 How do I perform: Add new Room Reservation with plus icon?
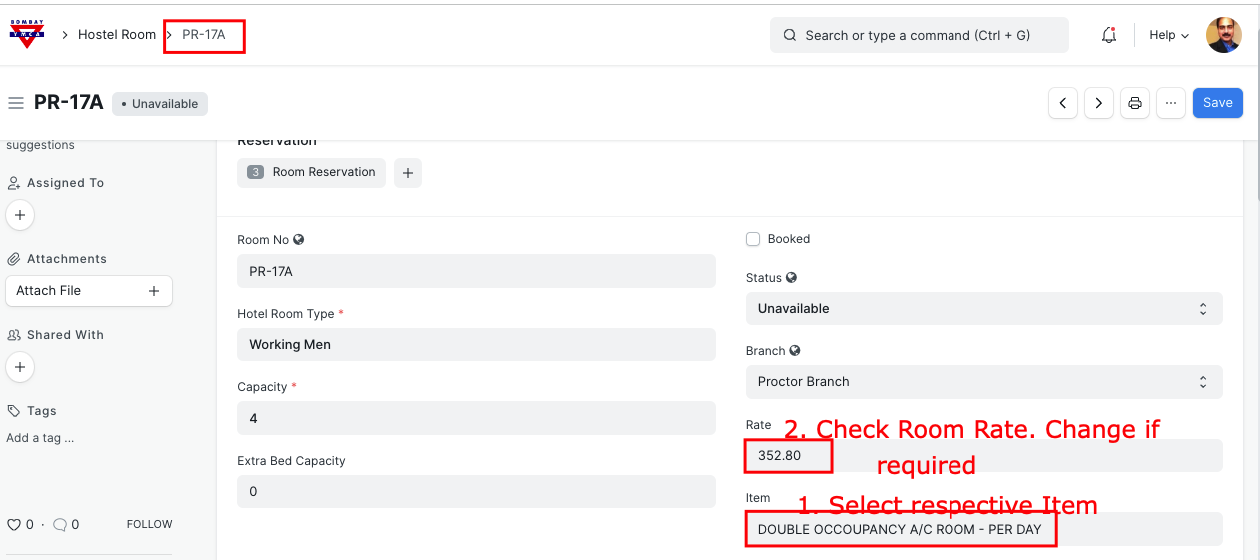(407, 172)
